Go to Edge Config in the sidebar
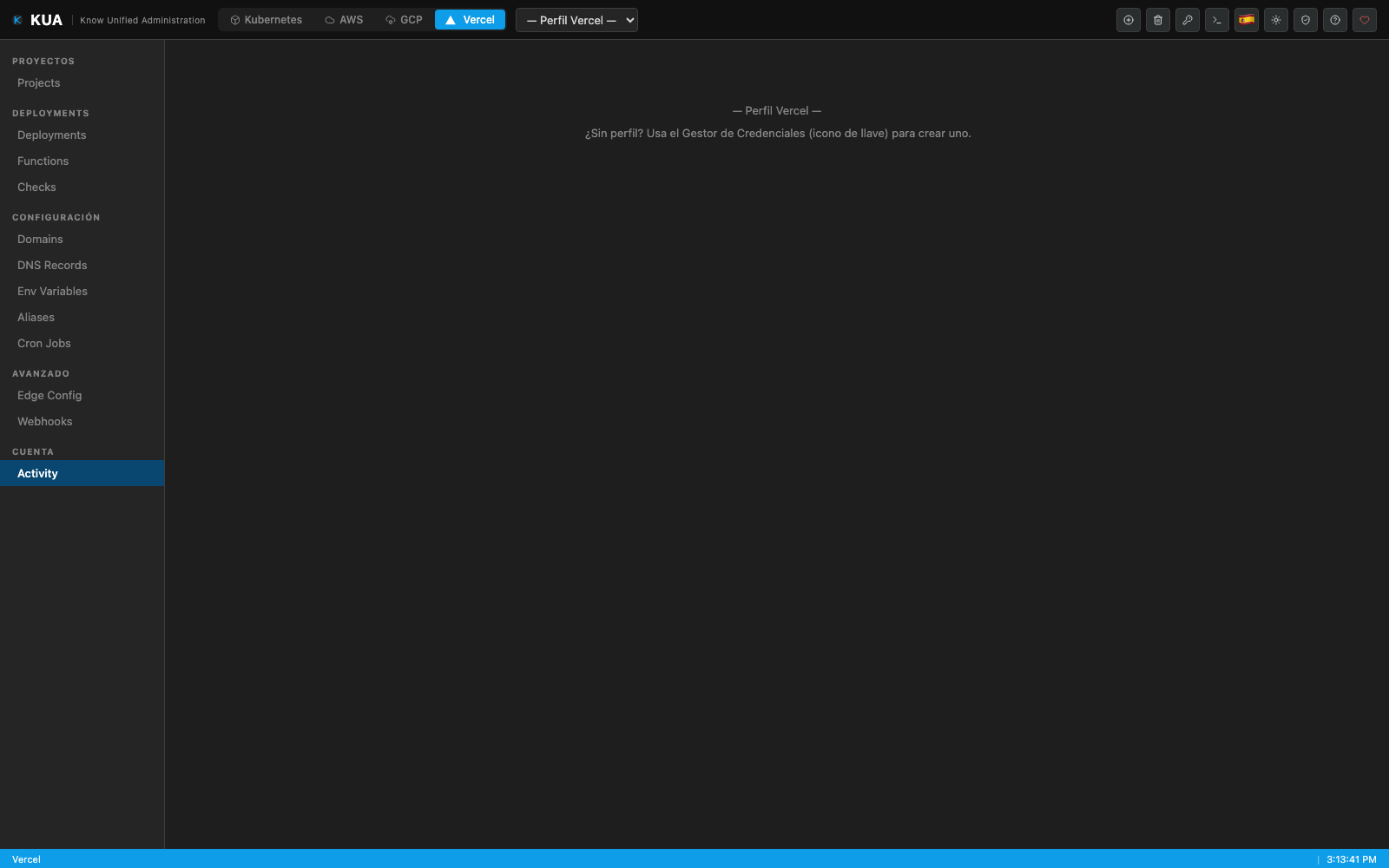This screenshot has width=1389, height=868. (82, 396)
